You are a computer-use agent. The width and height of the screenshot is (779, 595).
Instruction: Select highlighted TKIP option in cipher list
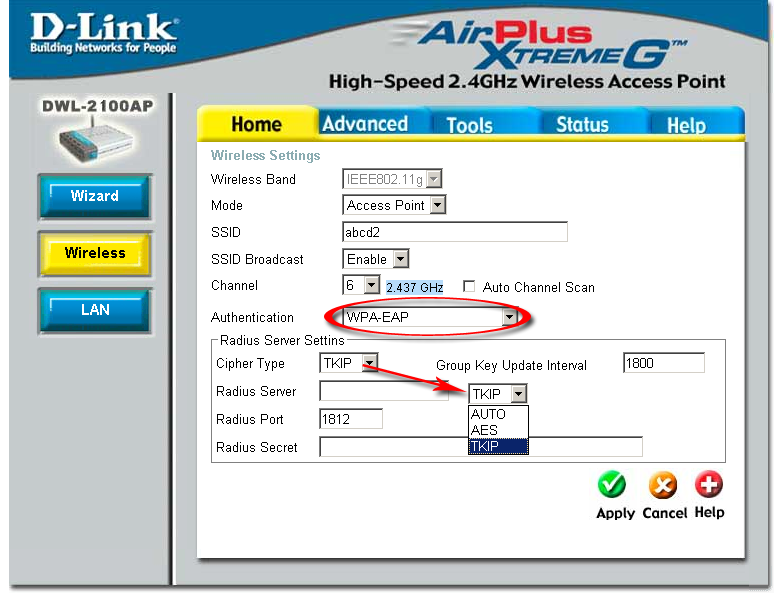click(x=498, y=446)
